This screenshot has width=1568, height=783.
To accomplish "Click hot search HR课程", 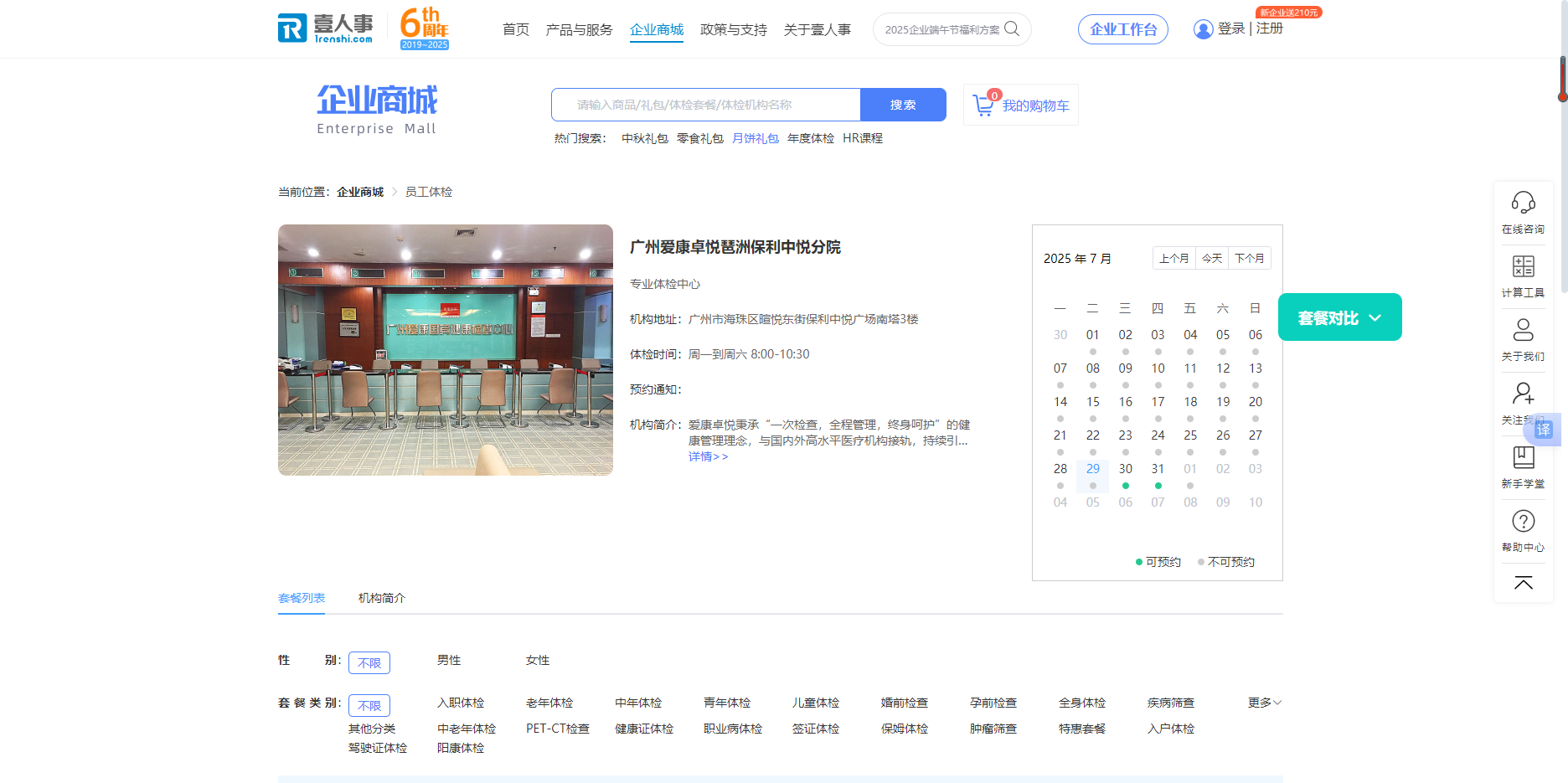I will (x=863, y=138).
